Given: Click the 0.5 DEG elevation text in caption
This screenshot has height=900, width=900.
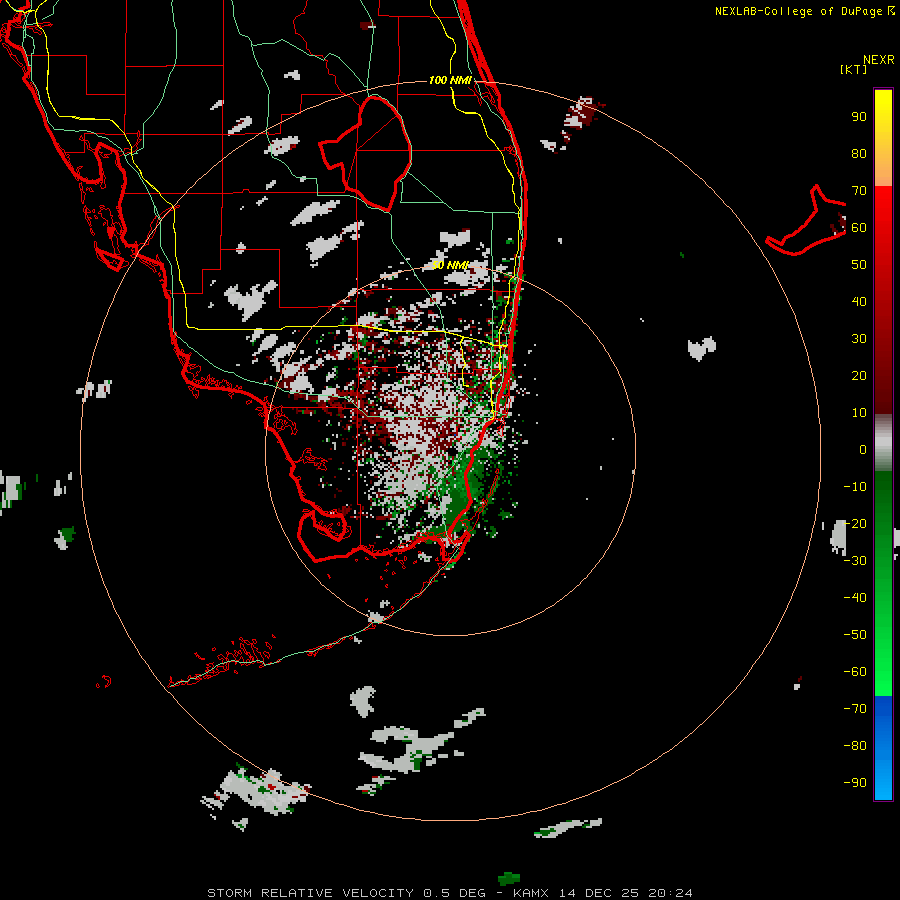Looking at the screenshot, I should click(454, 893).
